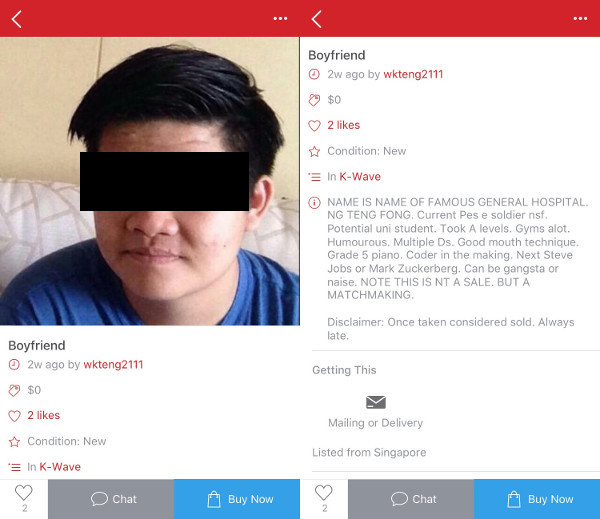
Task: Tap envelope Mailing or Delivery icon
Action: pos(376,402)
